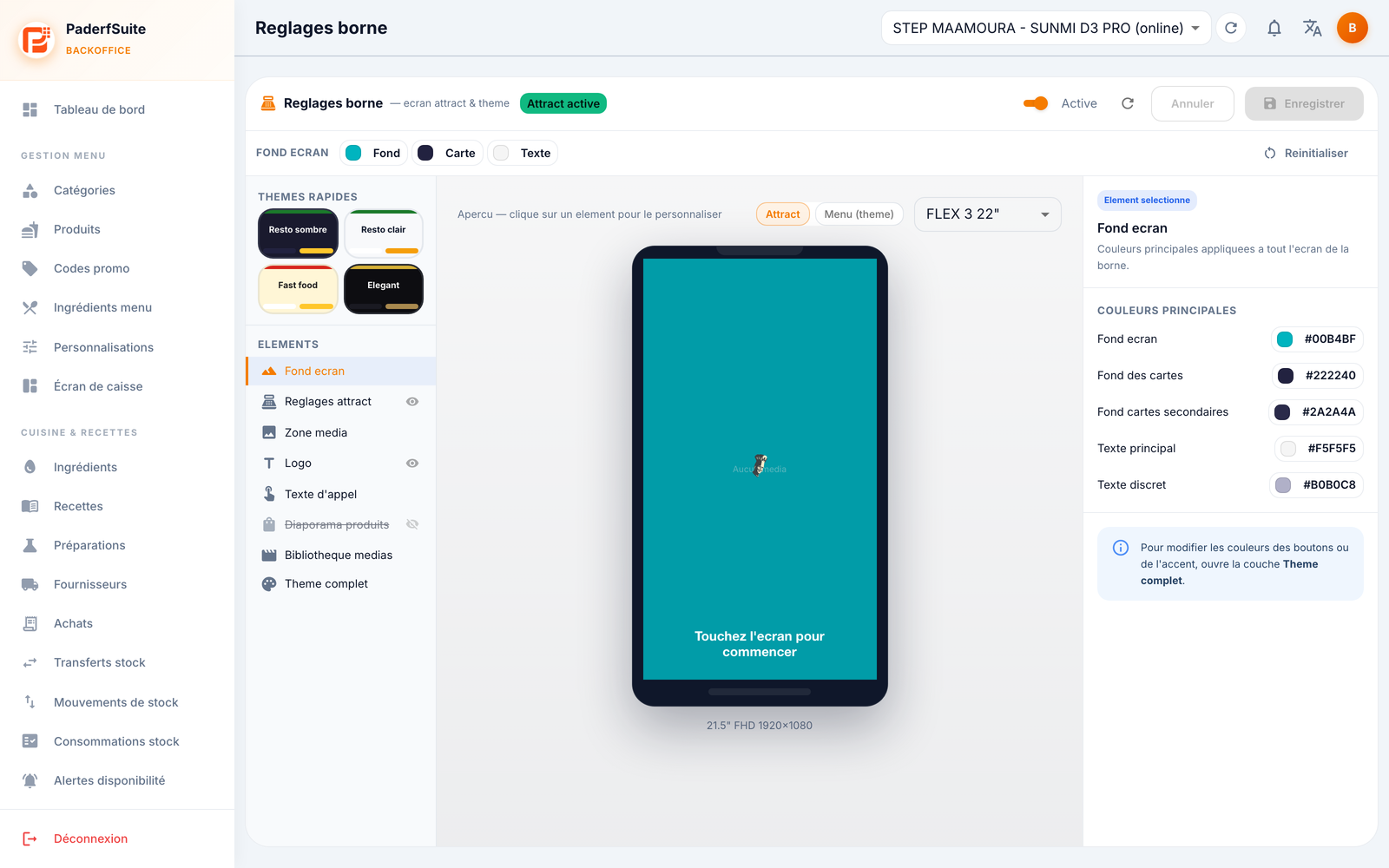Click the Ingrédients menu utensils icon
Image resolution: width=1389 pixels, height=868 pixels.
coord(30,307)
